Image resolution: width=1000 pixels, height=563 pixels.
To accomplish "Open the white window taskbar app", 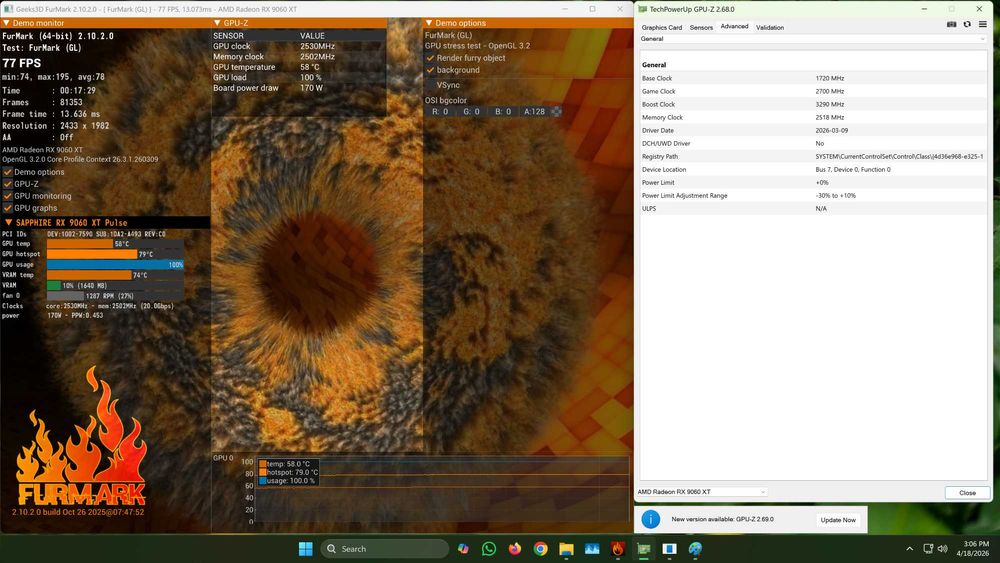I will [x=669, y=548].
